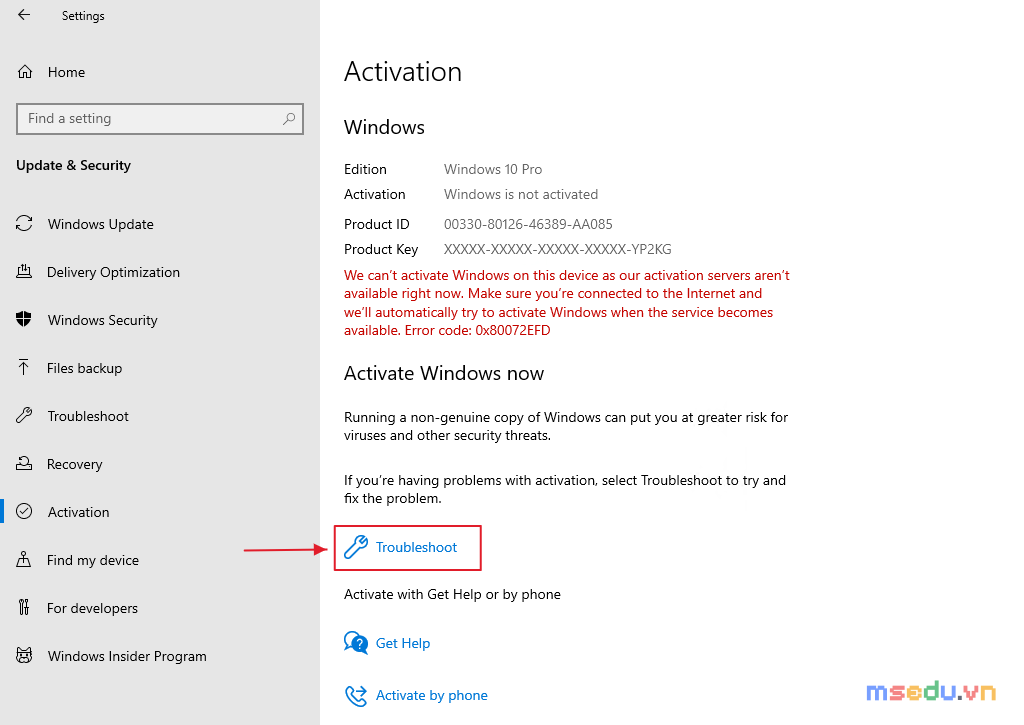Viewport: 1024px width, 725px height.
Task: Click the 'Windows is not activated' status text
Action: click(520, 194)
